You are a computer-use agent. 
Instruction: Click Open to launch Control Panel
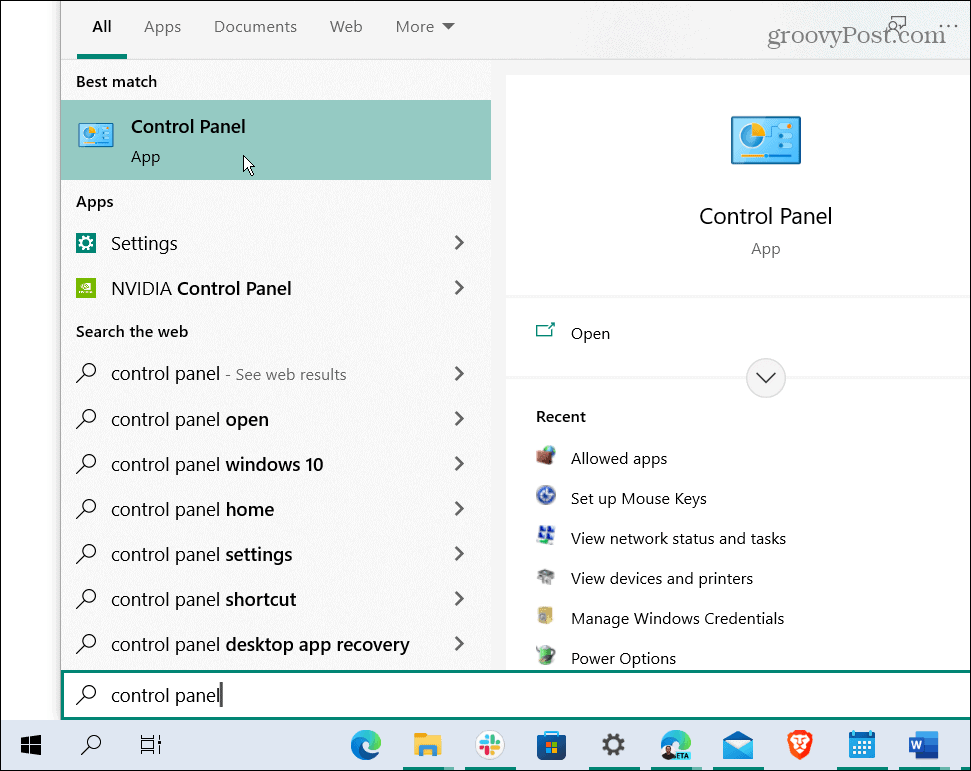pos(590,333)
